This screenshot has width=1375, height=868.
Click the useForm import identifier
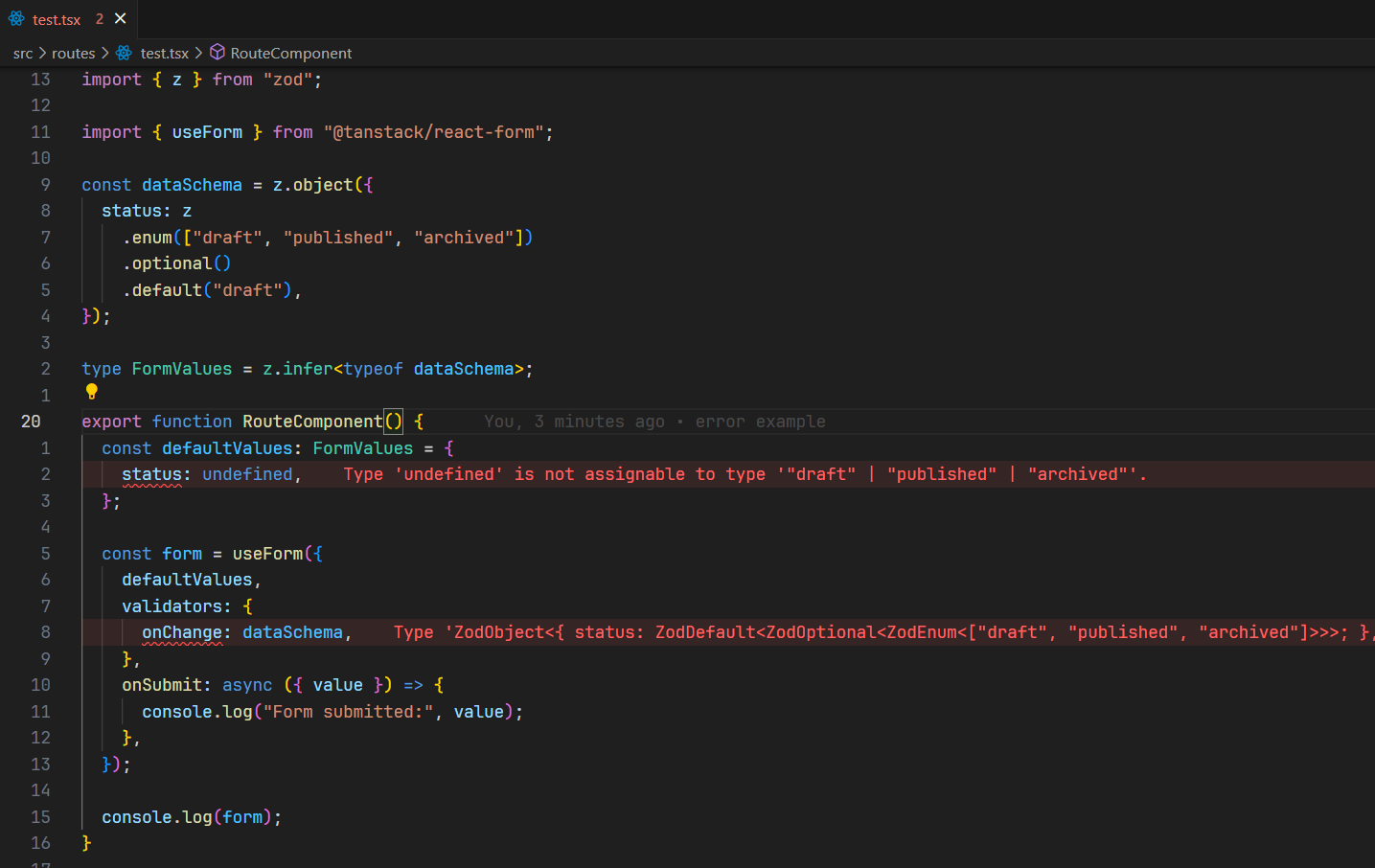207,132
